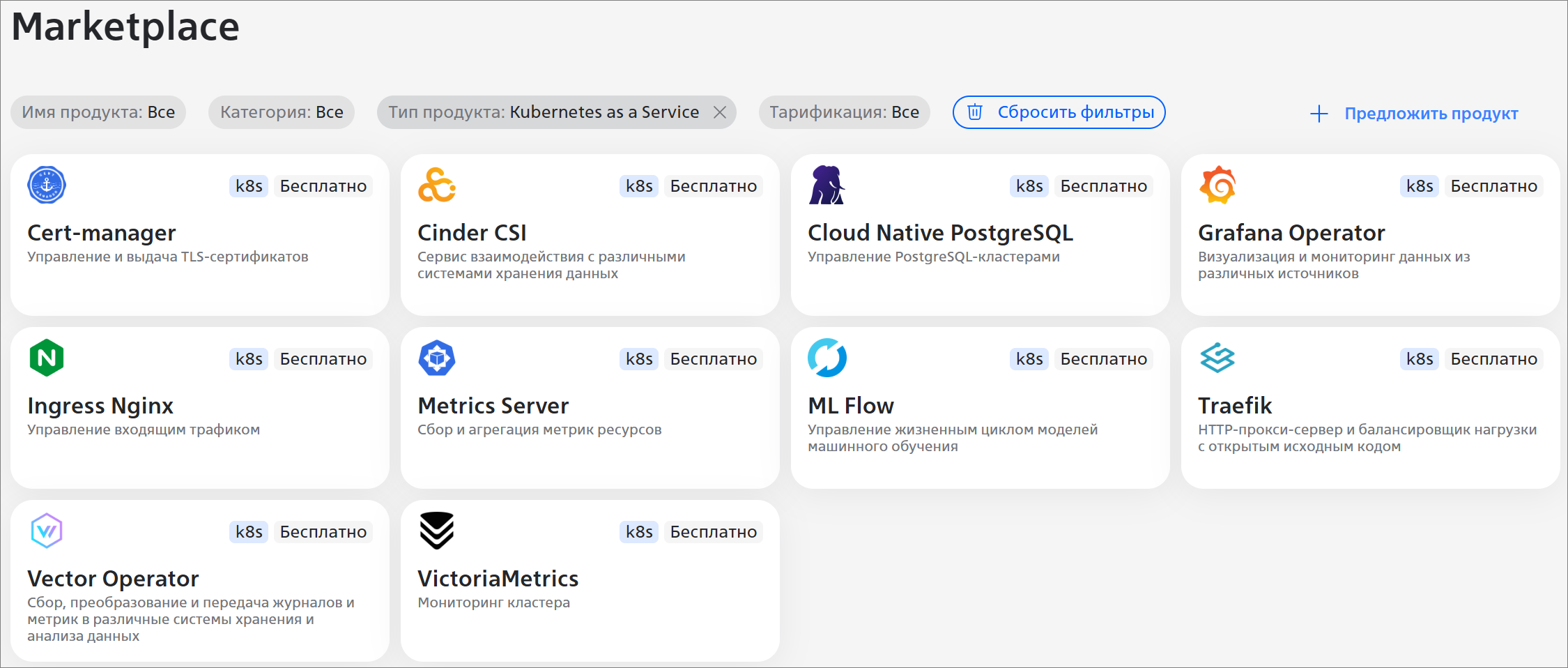Expand the category filter set to all

(282, 112)
